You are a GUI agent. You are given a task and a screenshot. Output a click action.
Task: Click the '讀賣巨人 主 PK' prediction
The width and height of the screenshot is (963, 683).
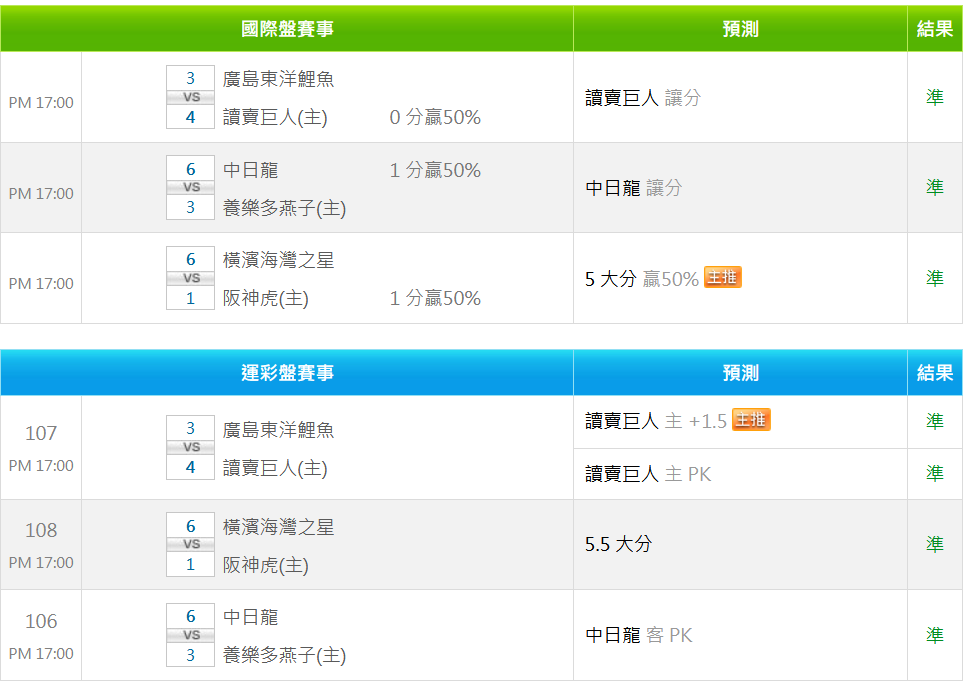tap(648, 474)
